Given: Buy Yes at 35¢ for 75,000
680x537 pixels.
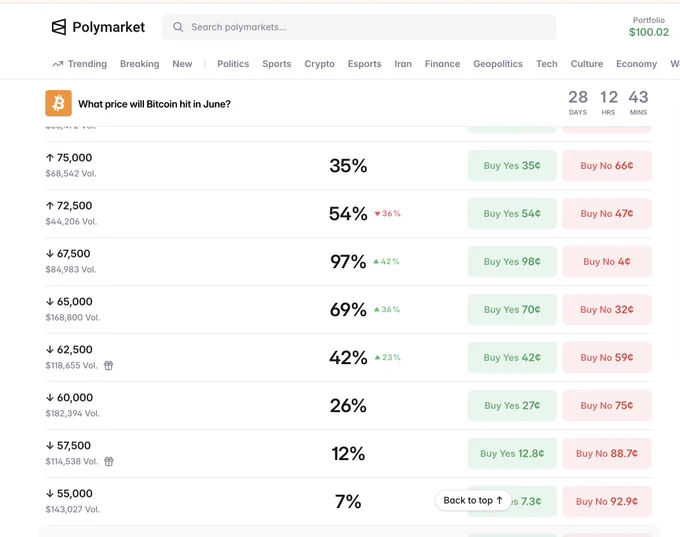Looking at the screenshot, I should pos(512,166).
